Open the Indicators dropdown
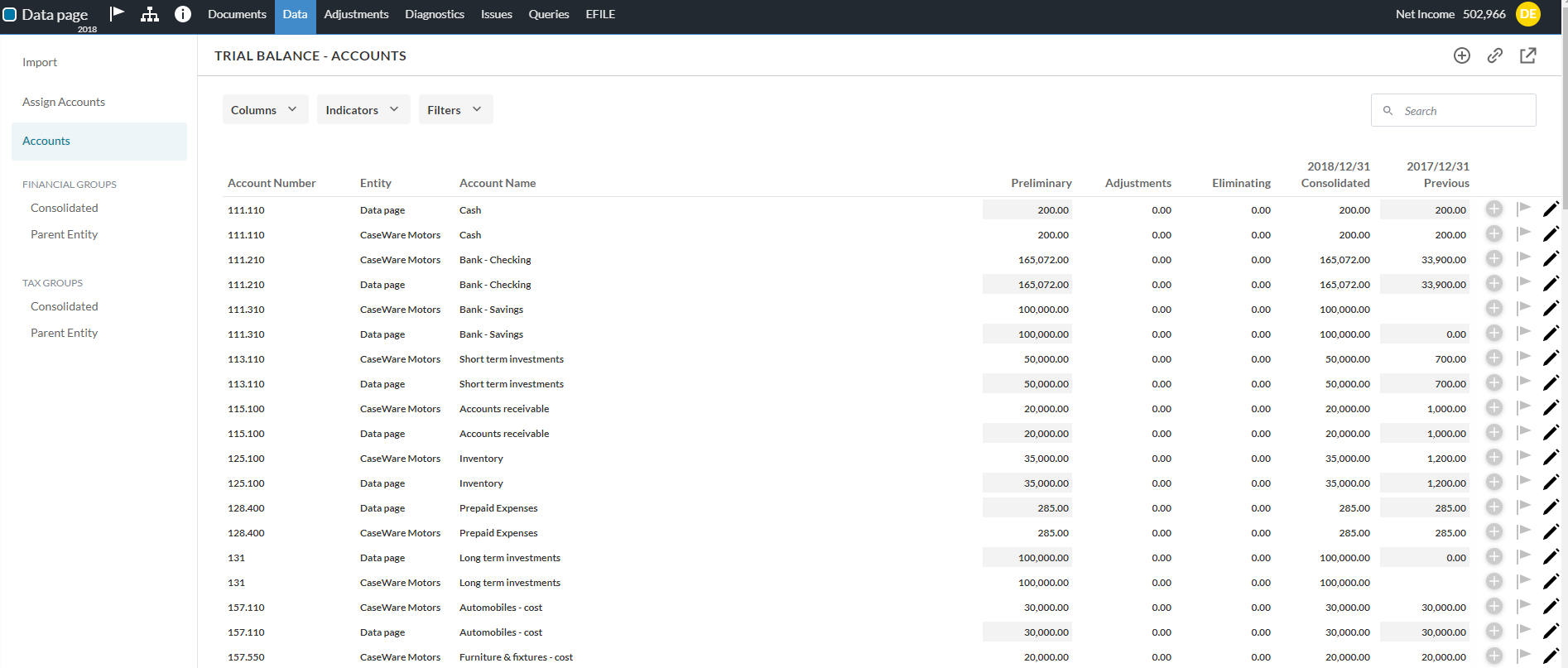Image resolution: width=1568 pixels, height=668 pixels. (x=363, y=109)
